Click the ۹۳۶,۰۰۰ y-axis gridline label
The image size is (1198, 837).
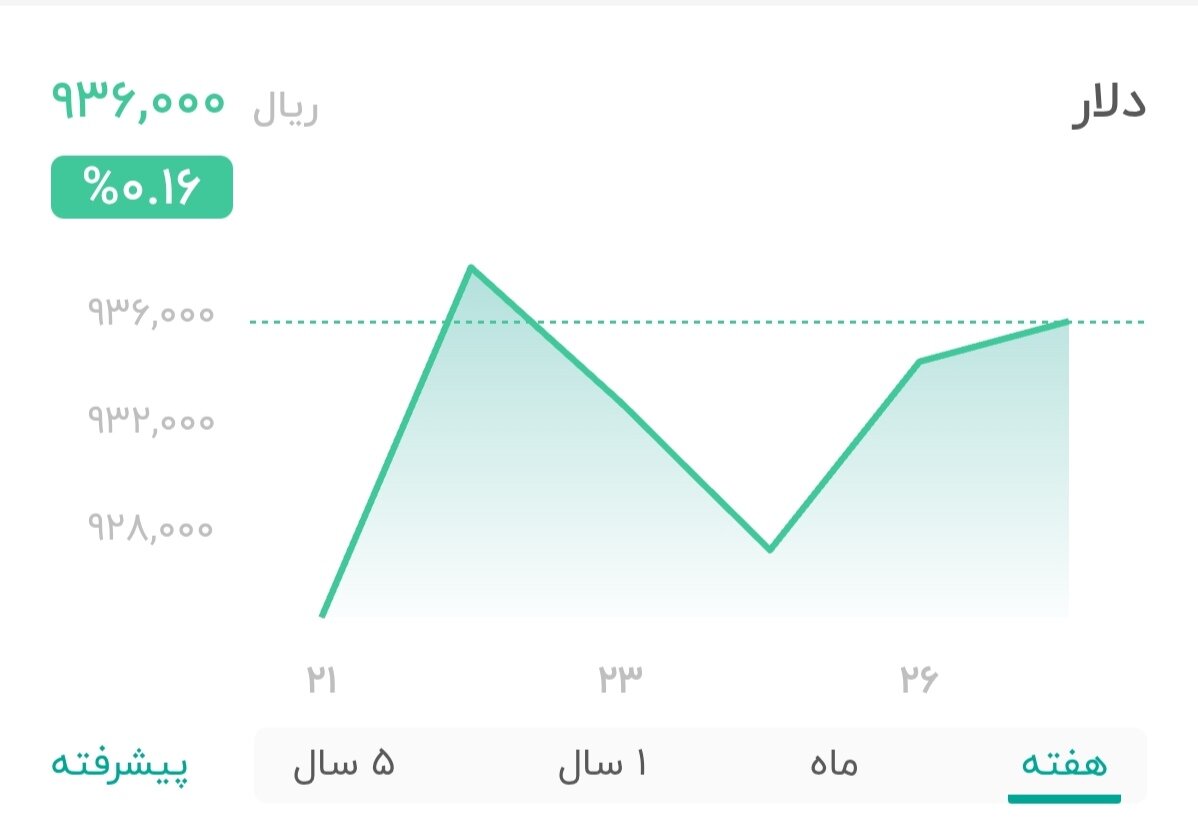[x=148, y=314]
